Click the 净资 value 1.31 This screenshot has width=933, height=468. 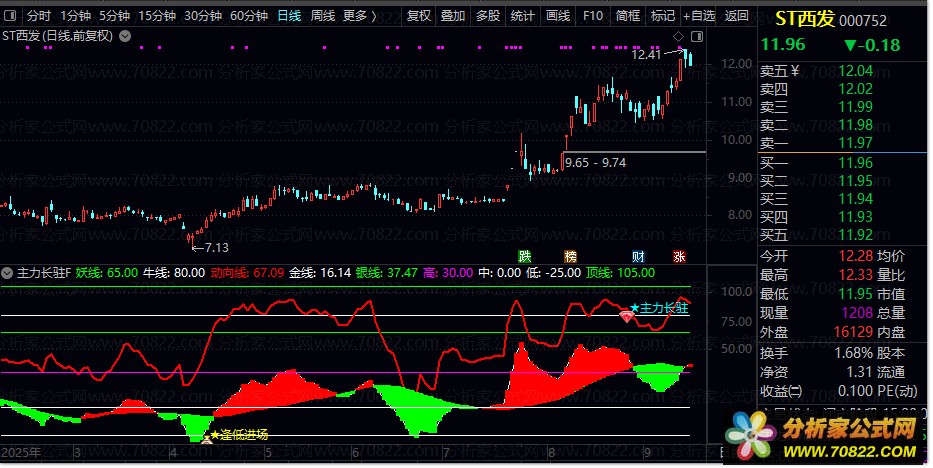[x=859, y=372]
